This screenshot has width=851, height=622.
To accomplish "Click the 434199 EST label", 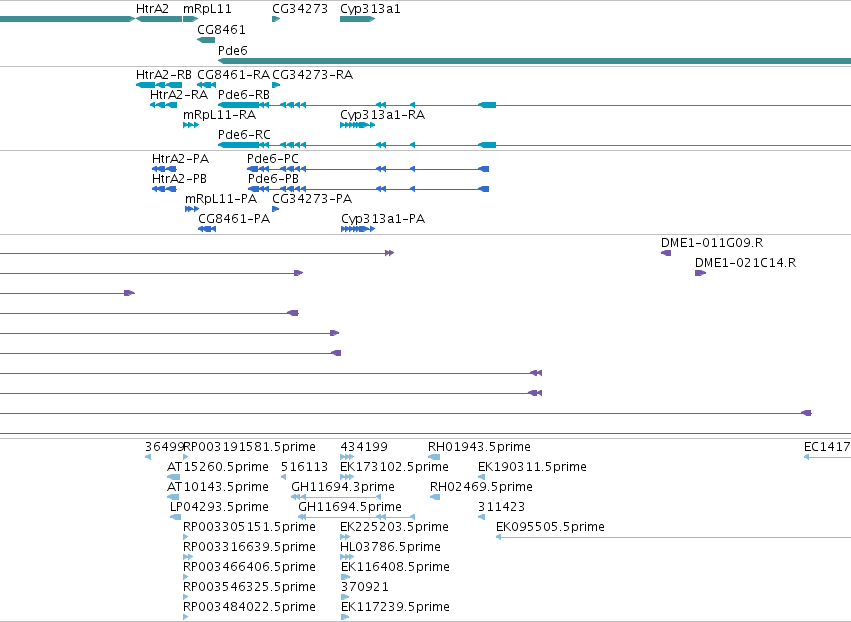I will tap(364, 447).
